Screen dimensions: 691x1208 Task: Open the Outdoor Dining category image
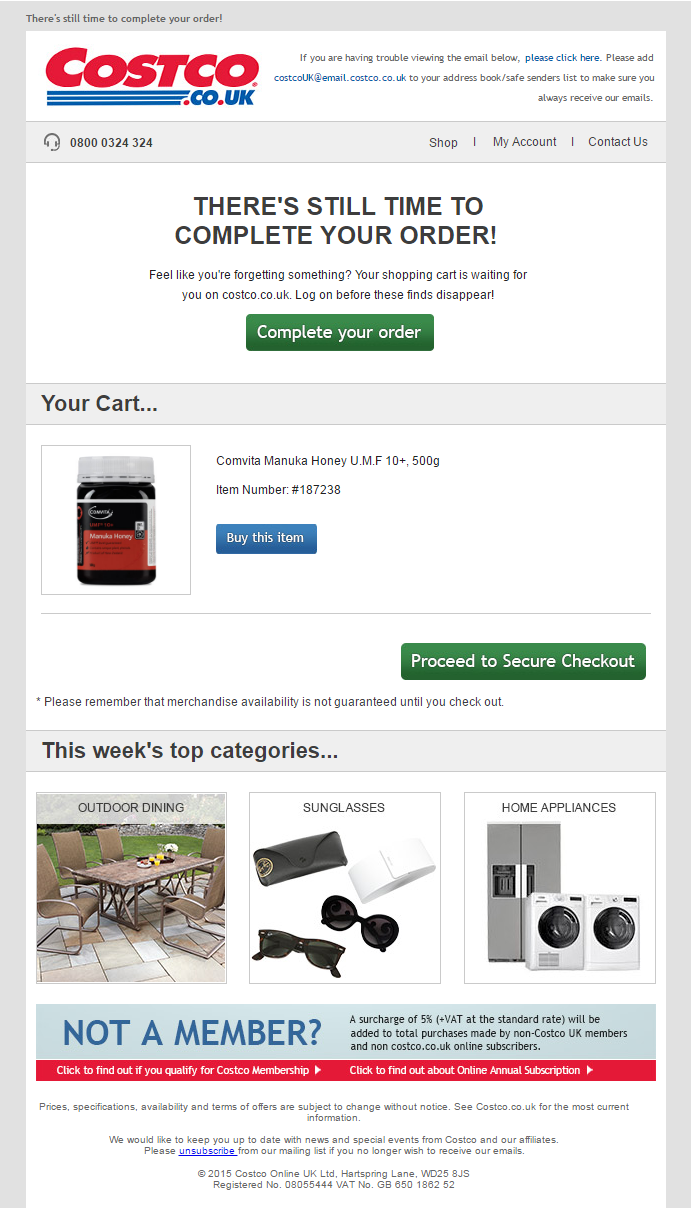(131, 888)
